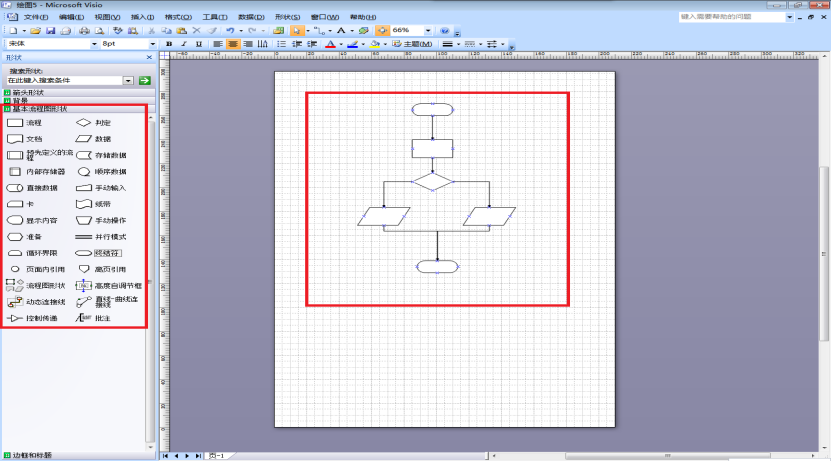
Task: Open the line weight dropdown arrow
Action: click(x=458, y=45)
